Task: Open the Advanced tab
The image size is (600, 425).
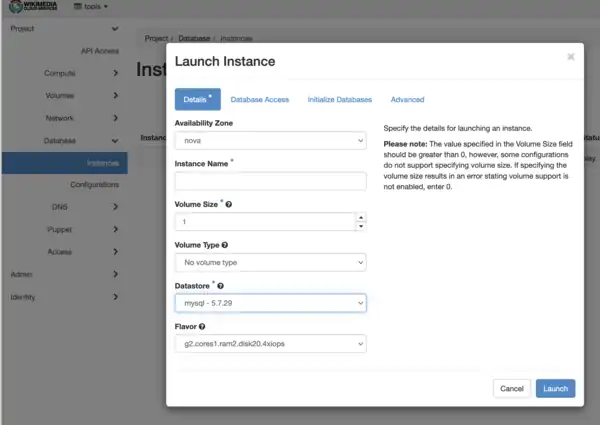Action: point(407,100)
